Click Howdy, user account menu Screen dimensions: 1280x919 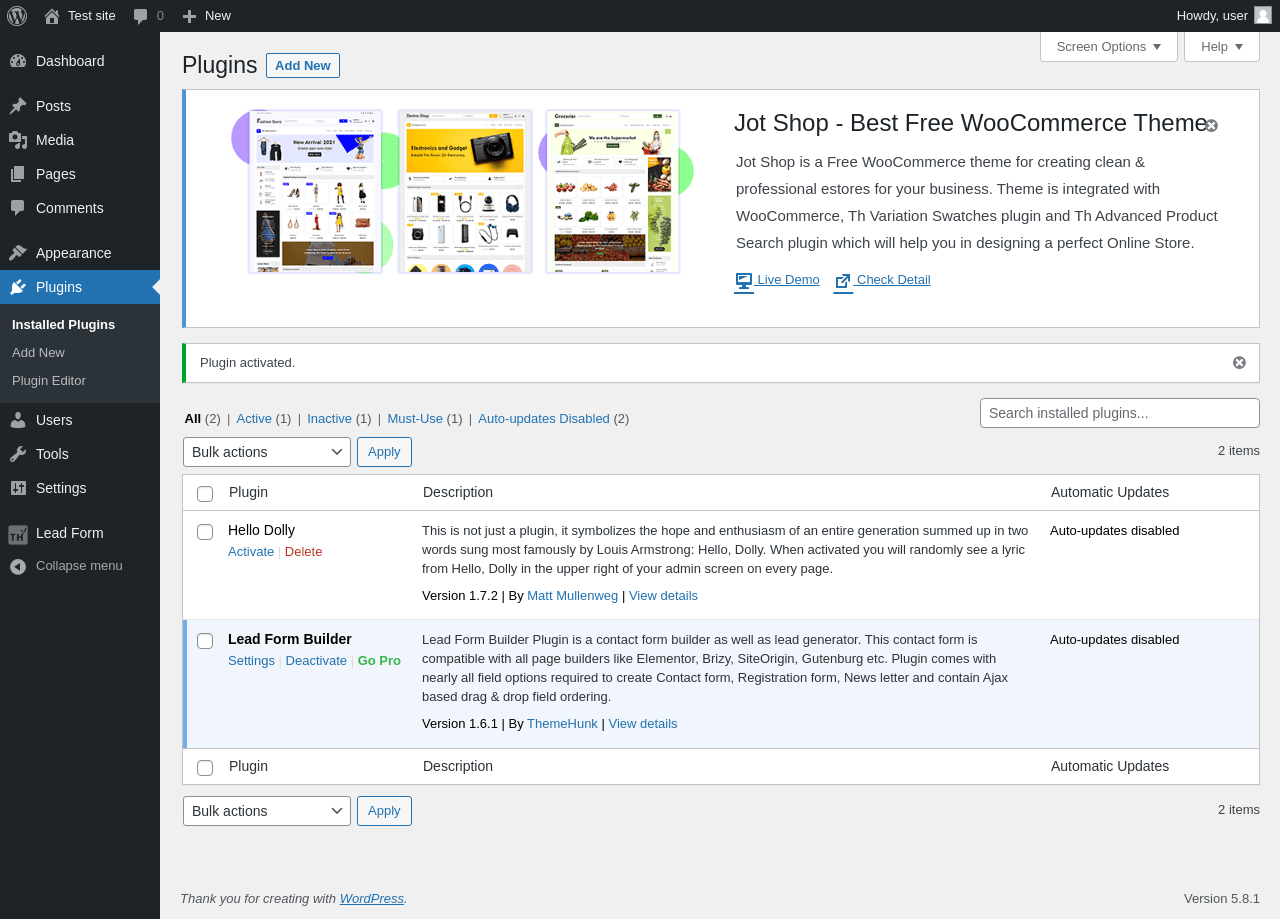1224,16
